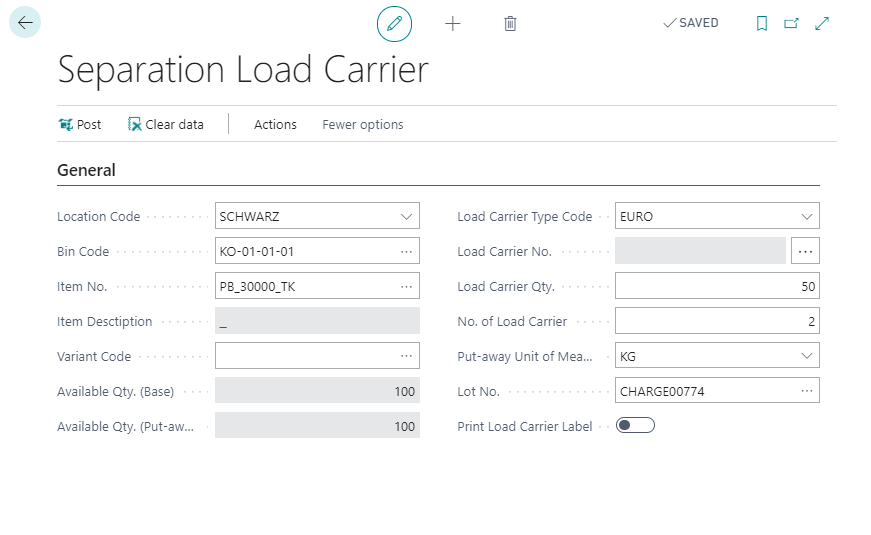Click the Location Code label

tap(99, 217)
